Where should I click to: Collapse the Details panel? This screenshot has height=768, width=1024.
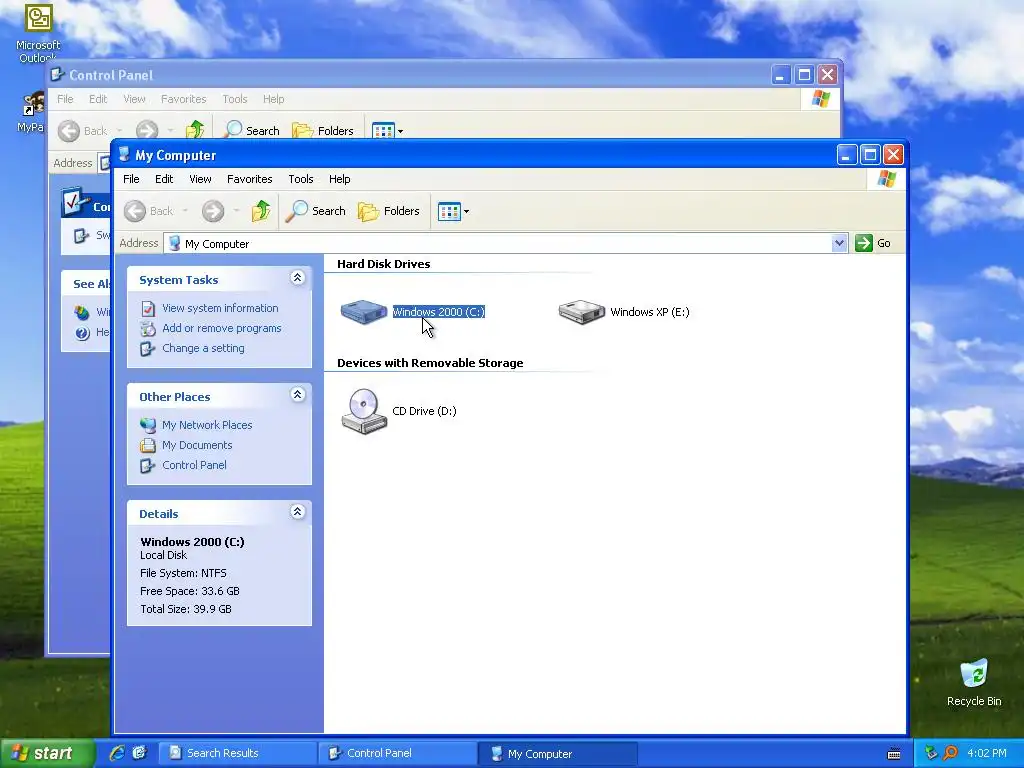(297, 511)
